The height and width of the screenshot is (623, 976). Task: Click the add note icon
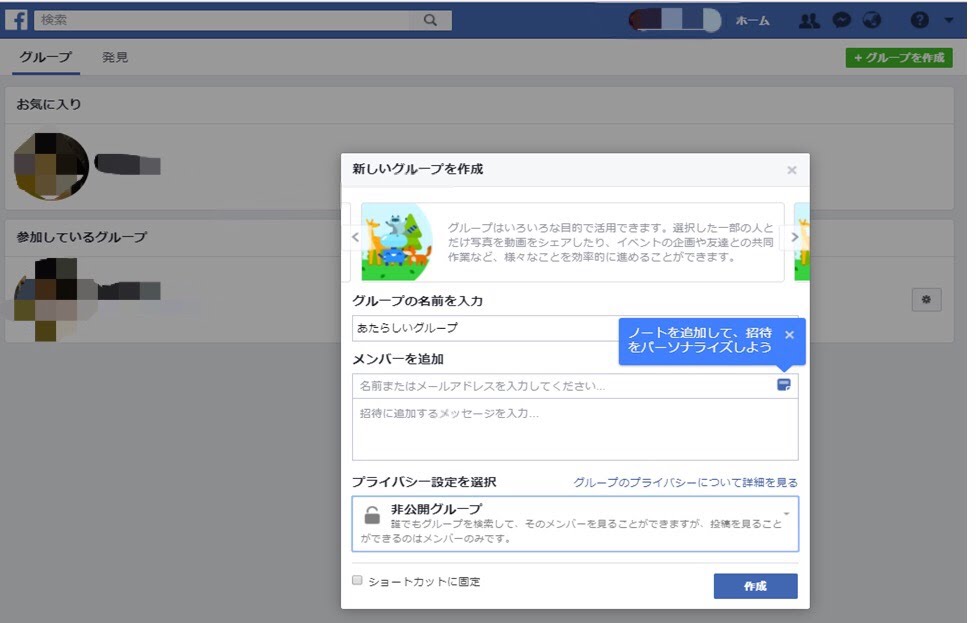point(784,385)
